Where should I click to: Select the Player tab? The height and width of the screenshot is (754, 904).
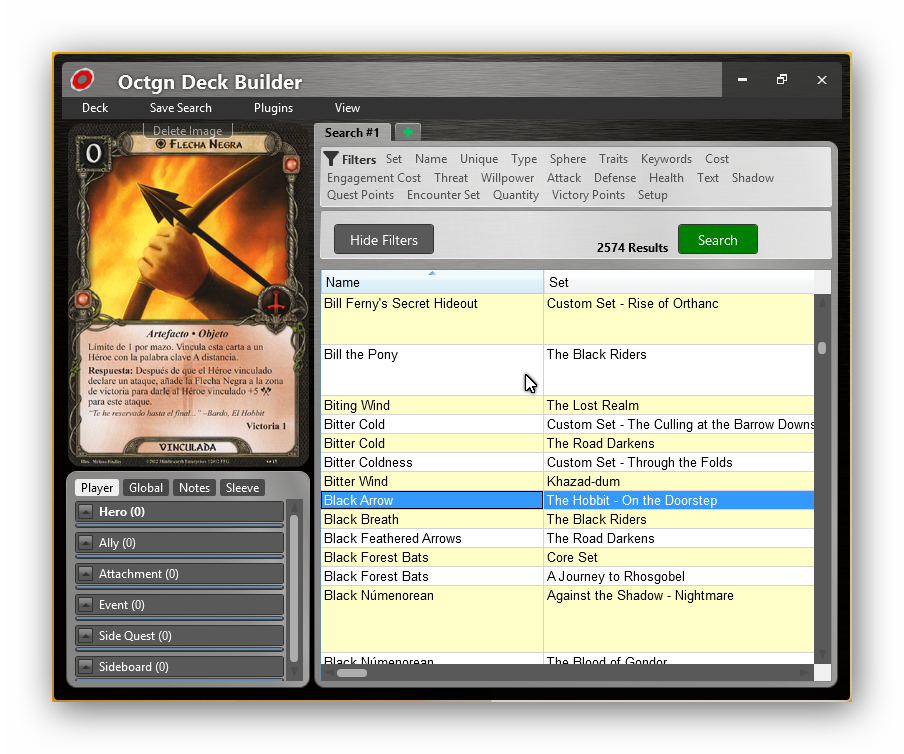click(97, 488)
